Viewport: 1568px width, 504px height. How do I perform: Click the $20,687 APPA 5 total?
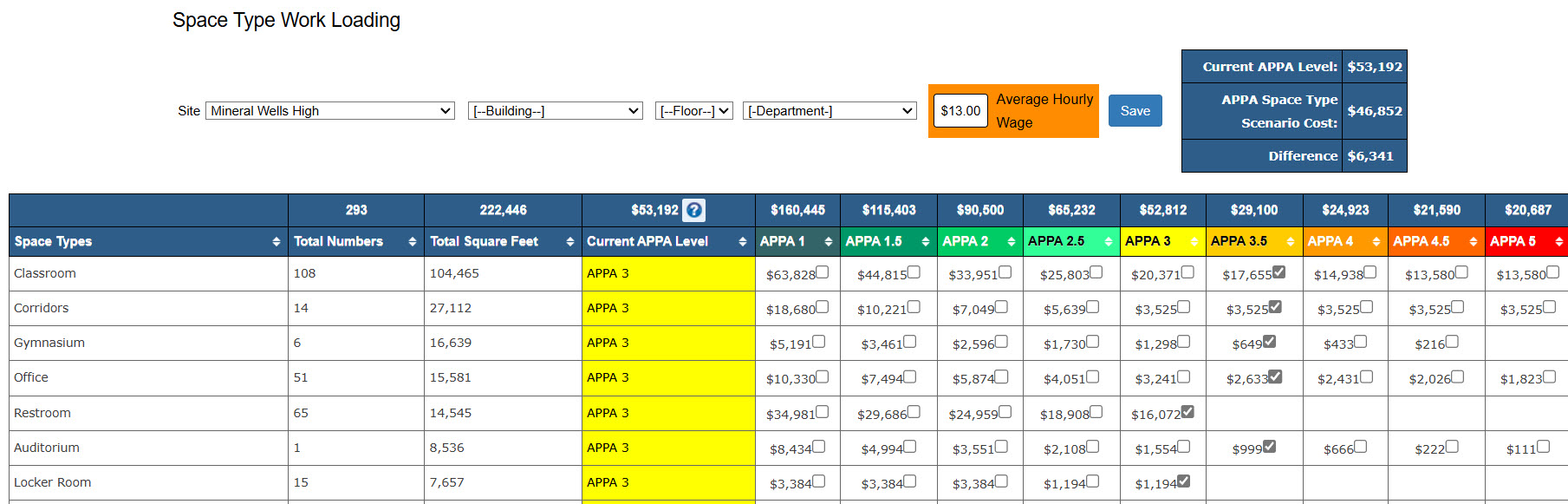(1527, 210)
